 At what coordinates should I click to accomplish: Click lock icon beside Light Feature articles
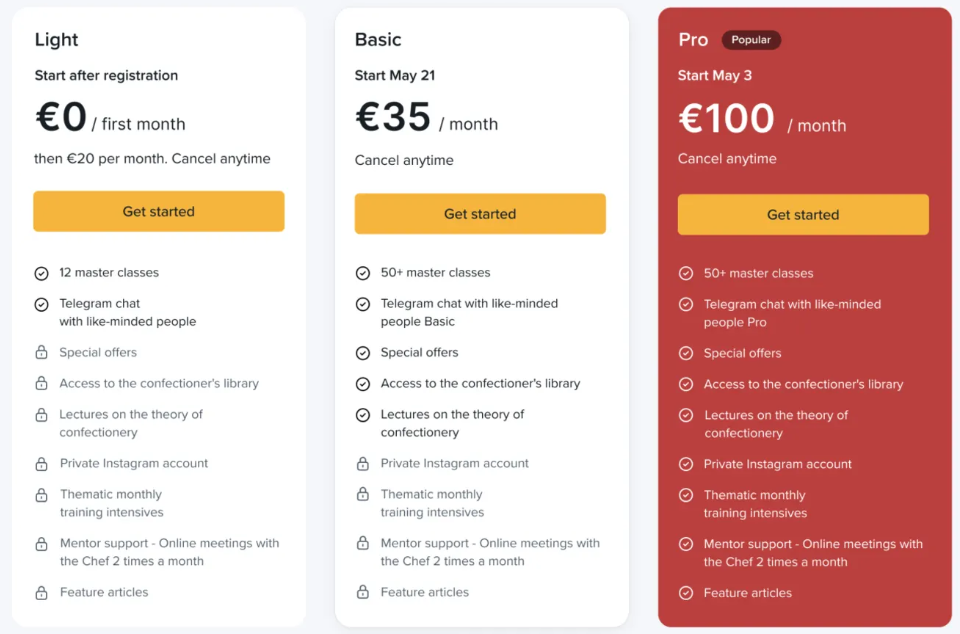41,592
